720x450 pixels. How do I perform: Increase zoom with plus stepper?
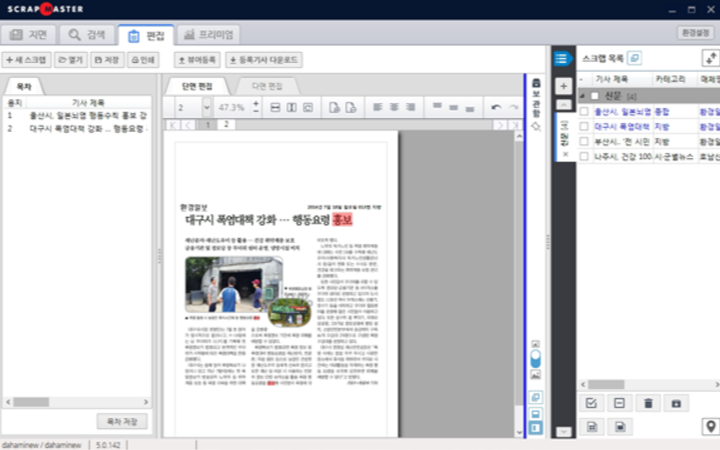(256, 103)
